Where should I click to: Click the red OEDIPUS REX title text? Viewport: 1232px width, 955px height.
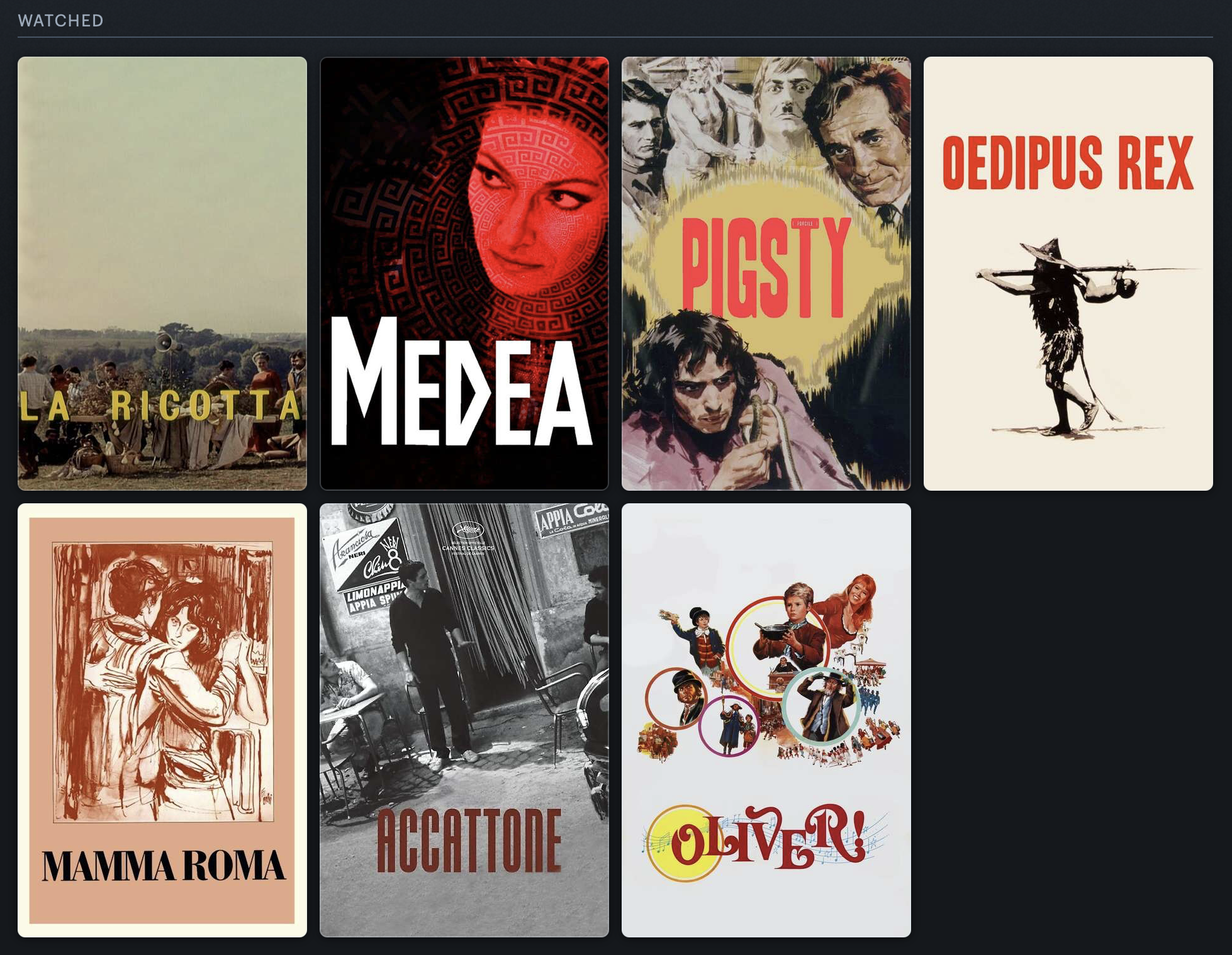pyautogui.click(x=1068, y=162)
